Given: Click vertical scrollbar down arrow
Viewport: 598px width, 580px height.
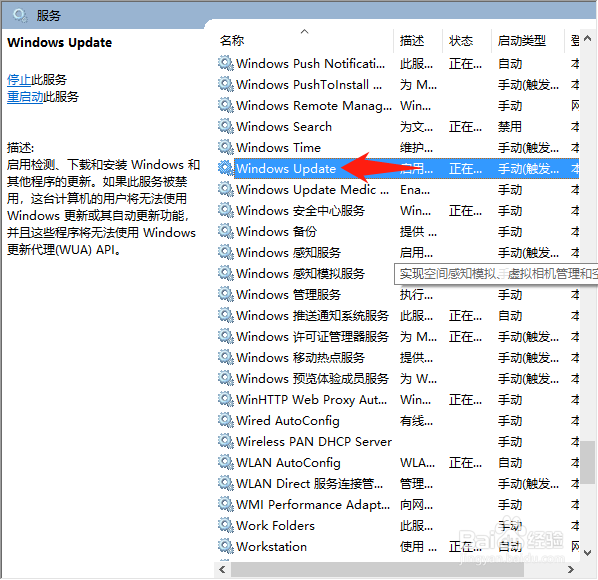Looking at the screenshot, I should coord(588,553).
